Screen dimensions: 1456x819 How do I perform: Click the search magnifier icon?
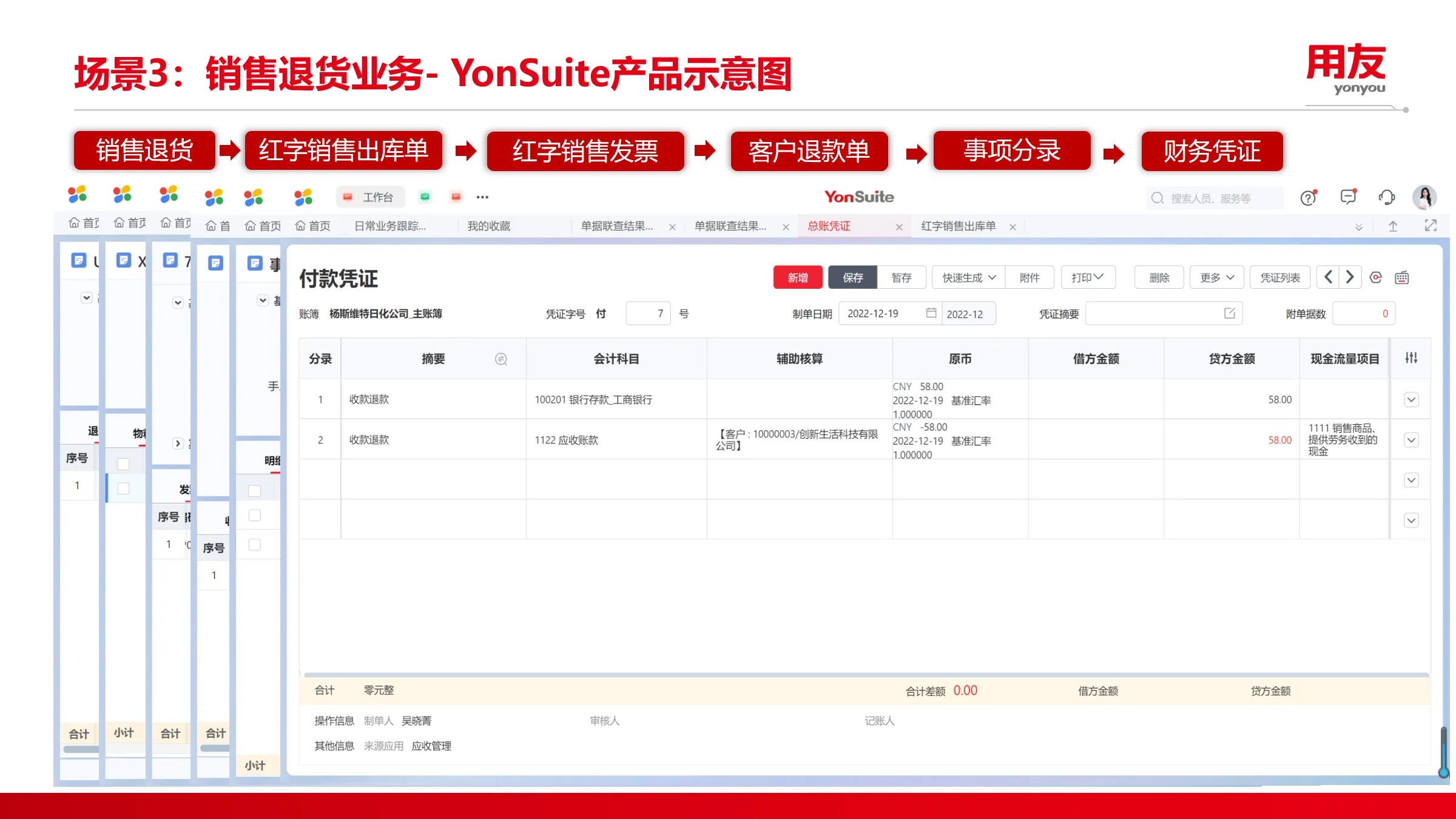click(1158, 198)
